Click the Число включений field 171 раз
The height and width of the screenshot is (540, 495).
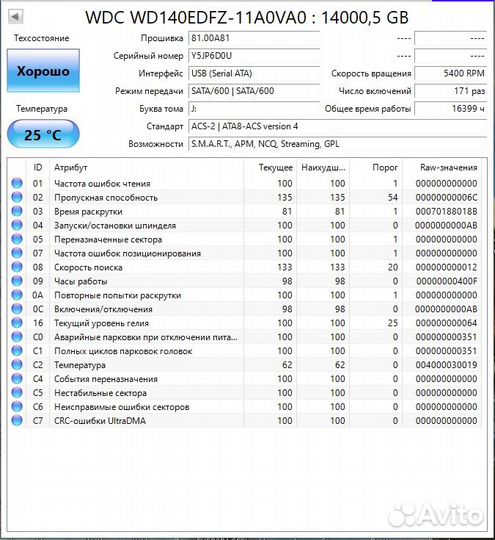click(451, 91)
